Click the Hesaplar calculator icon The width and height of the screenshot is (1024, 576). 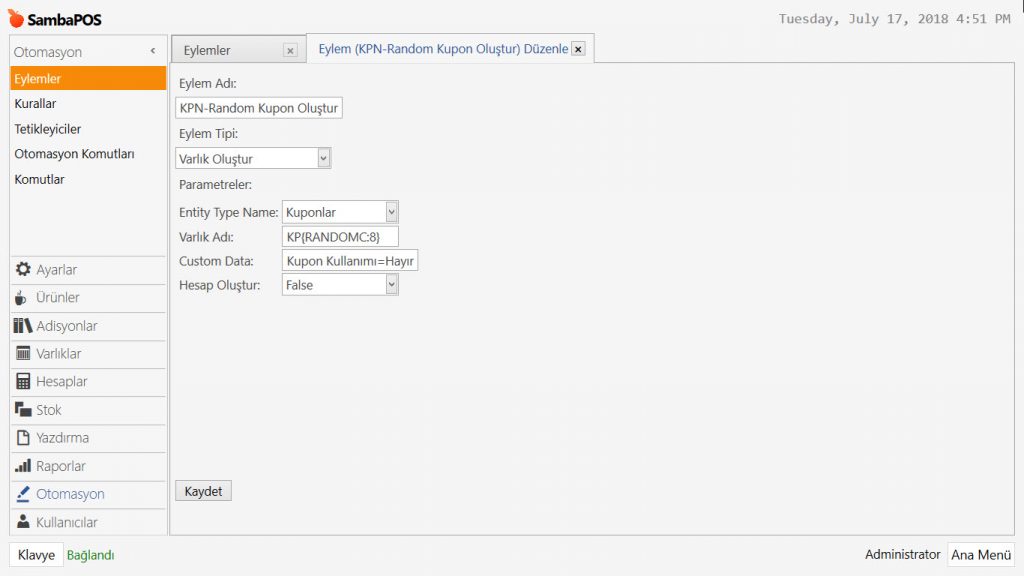coord(23,382)
